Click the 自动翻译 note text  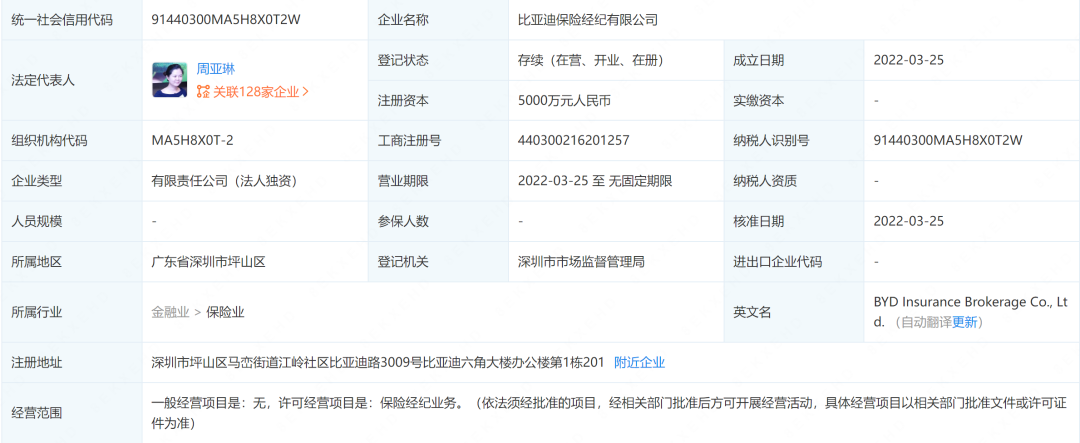point(926,322)
